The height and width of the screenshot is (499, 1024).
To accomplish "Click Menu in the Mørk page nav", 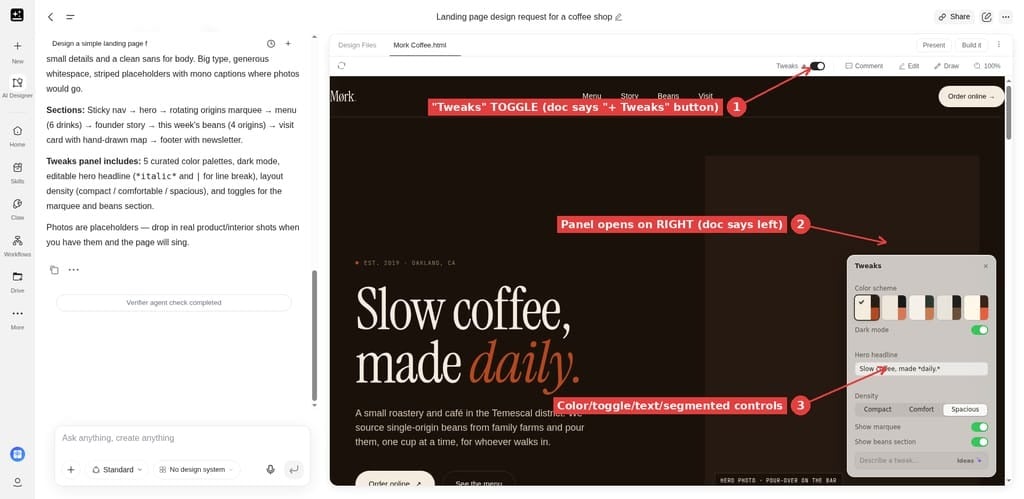I will tap(592, 96).
